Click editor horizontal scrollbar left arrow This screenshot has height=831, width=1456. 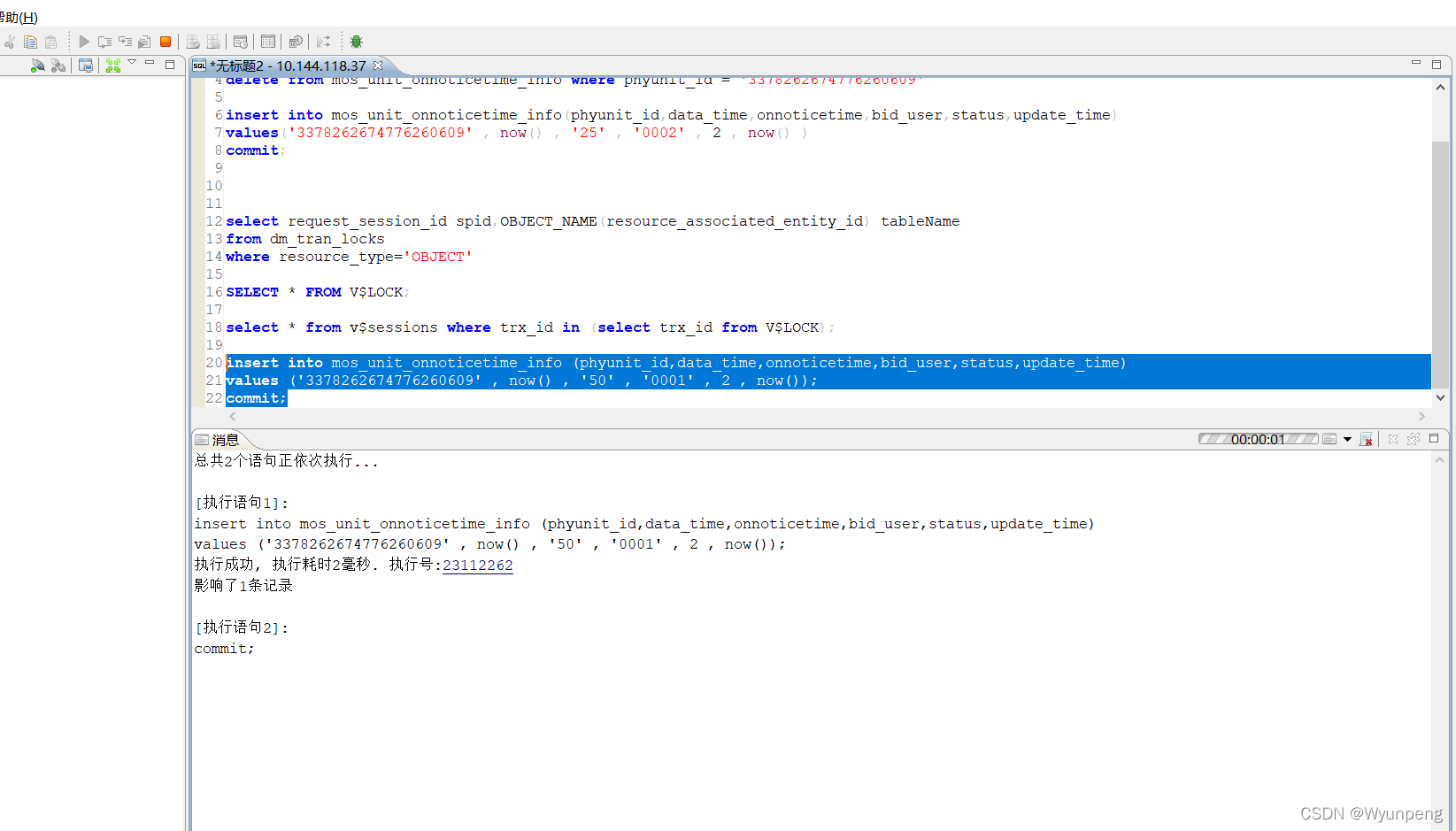(x=233, y=416)
